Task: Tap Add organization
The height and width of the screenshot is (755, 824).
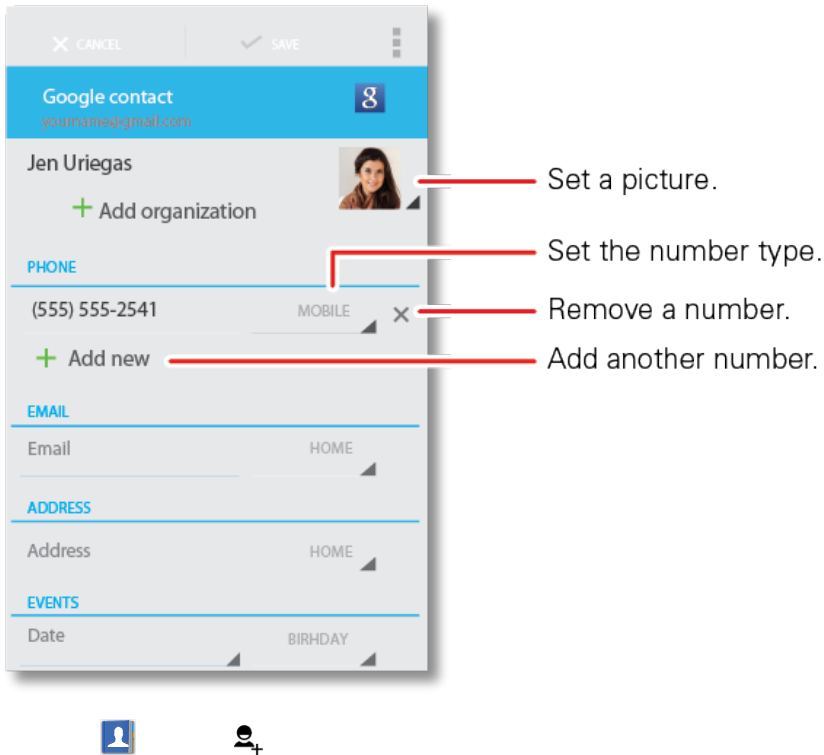Action: 164,210
